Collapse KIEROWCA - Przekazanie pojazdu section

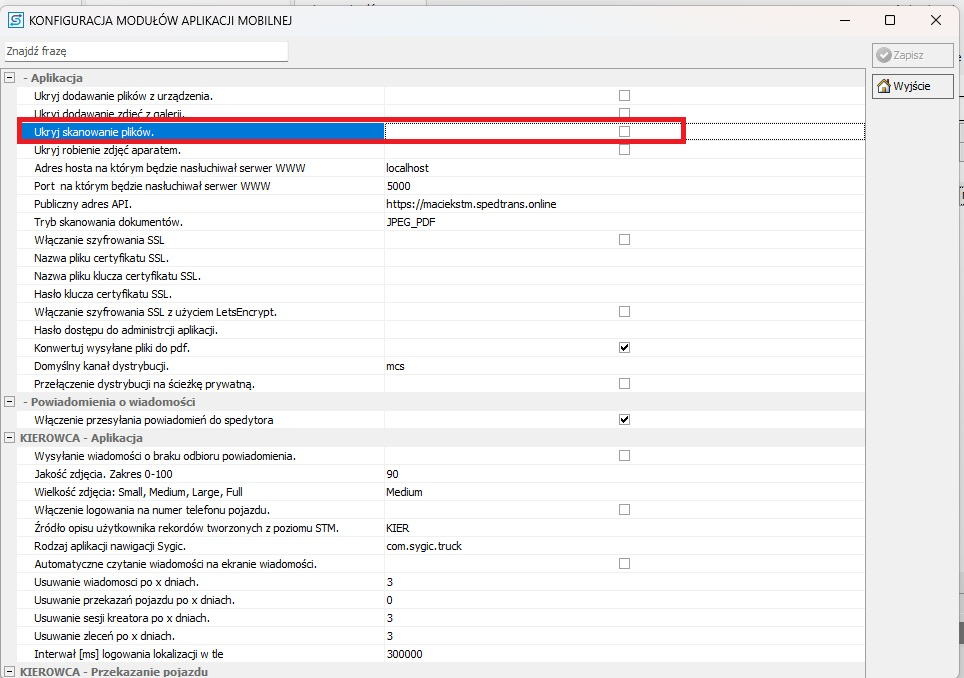[9, 672]
